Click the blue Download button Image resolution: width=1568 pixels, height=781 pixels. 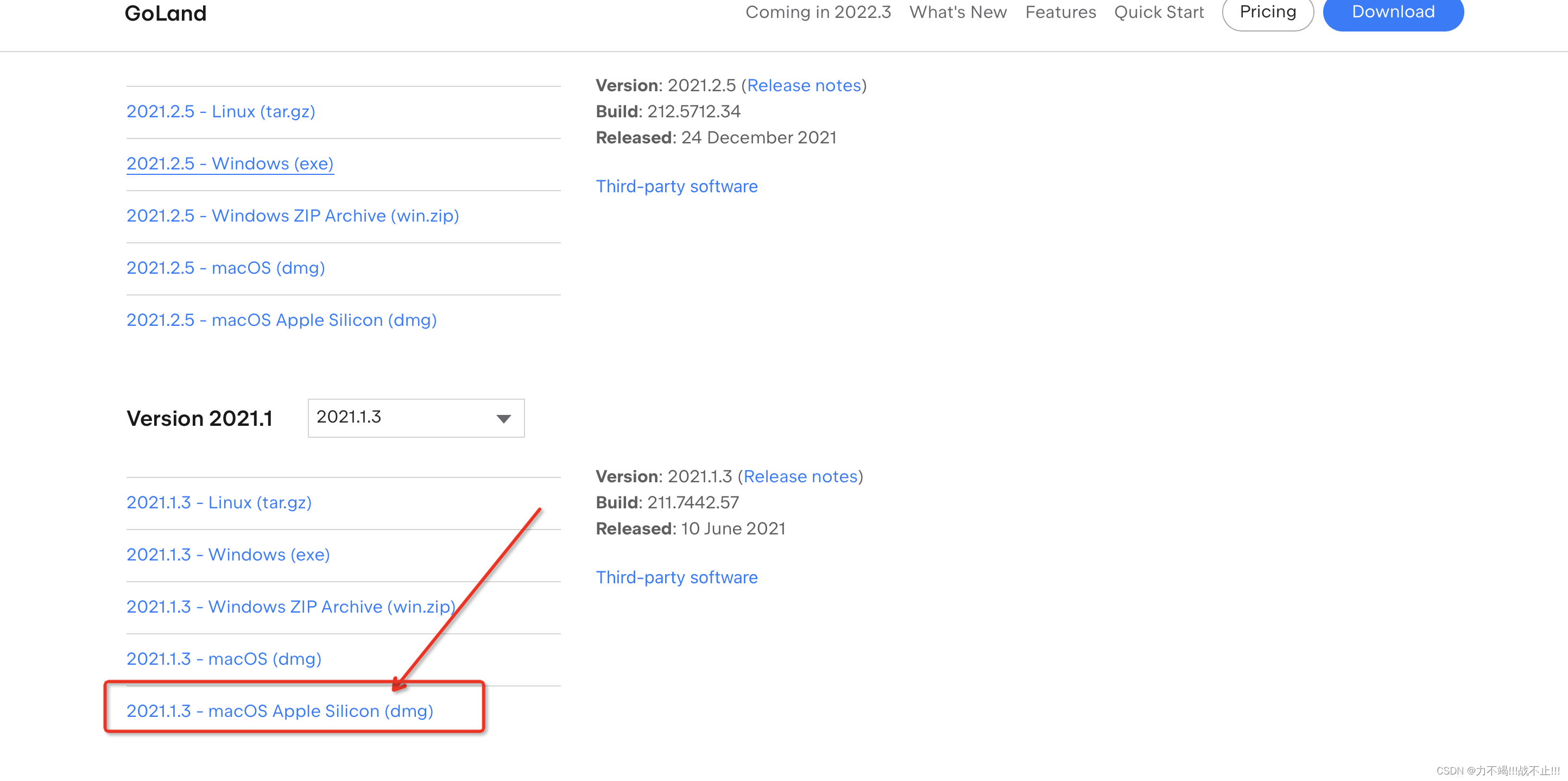[x=1393, y=11]
